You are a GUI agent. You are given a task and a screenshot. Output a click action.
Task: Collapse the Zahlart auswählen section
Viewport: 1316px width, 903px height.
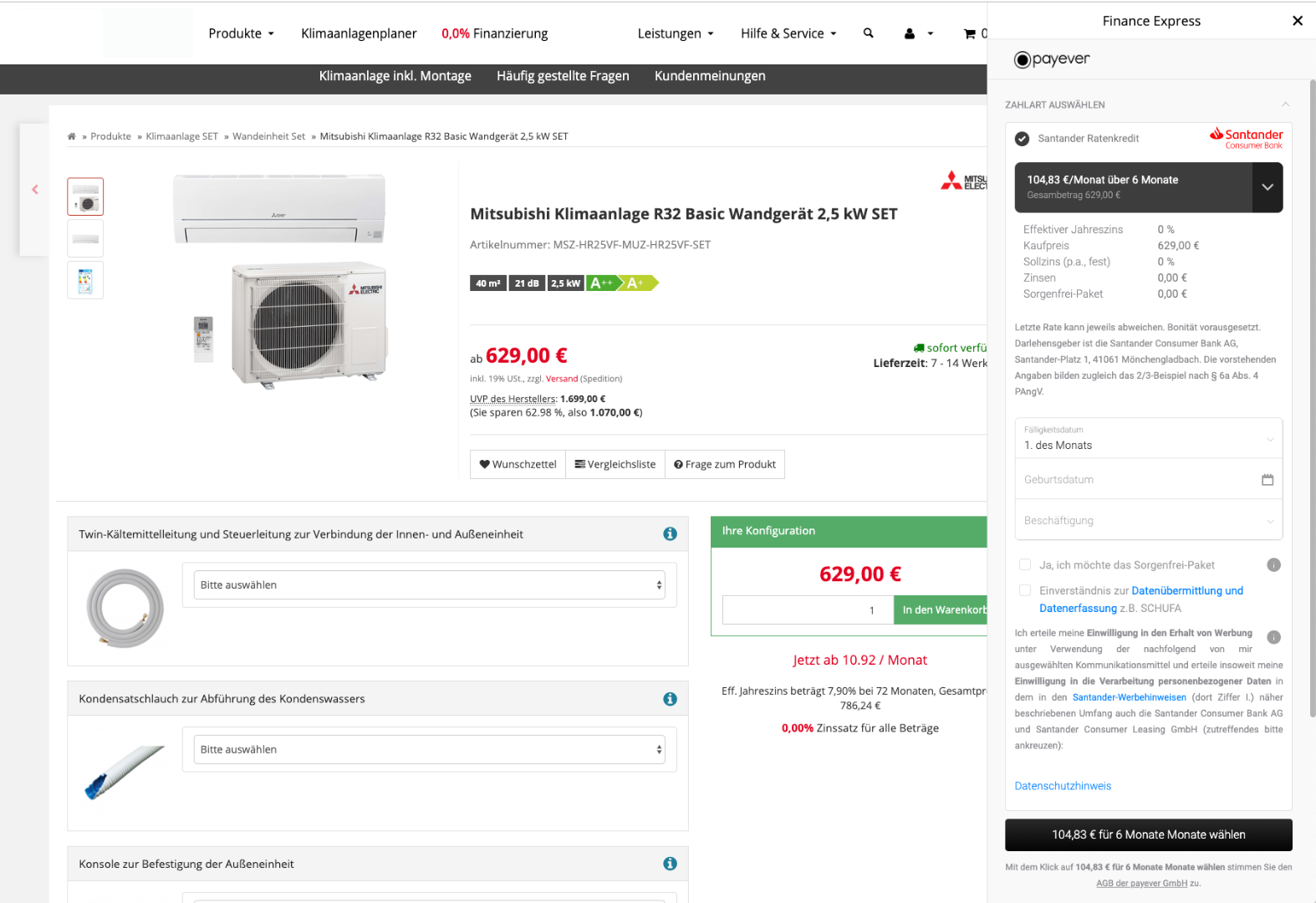(x=1285, y=105)
